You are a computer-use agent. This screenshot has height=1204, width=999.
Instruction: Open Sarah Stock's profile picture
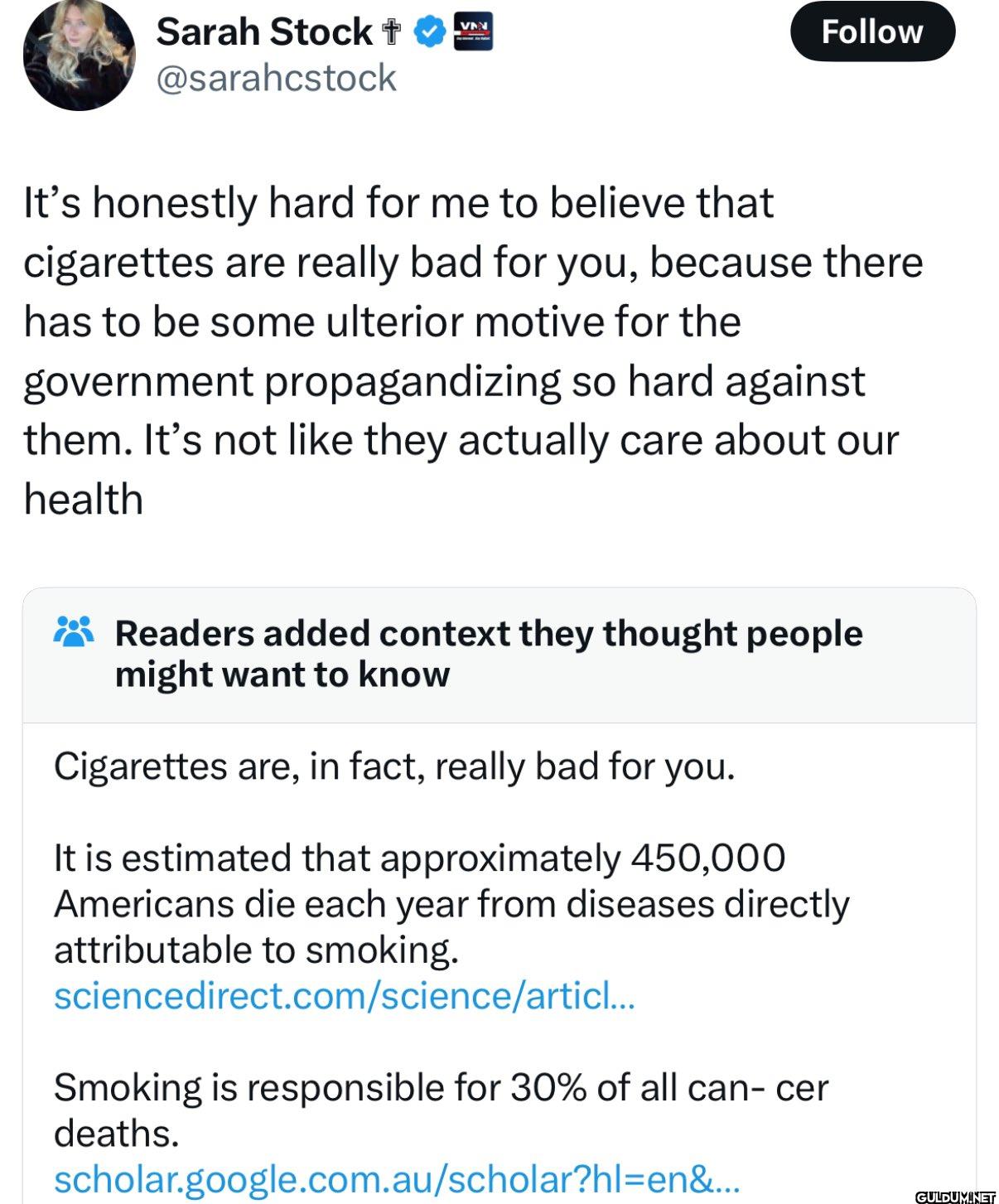pos(79,56)
